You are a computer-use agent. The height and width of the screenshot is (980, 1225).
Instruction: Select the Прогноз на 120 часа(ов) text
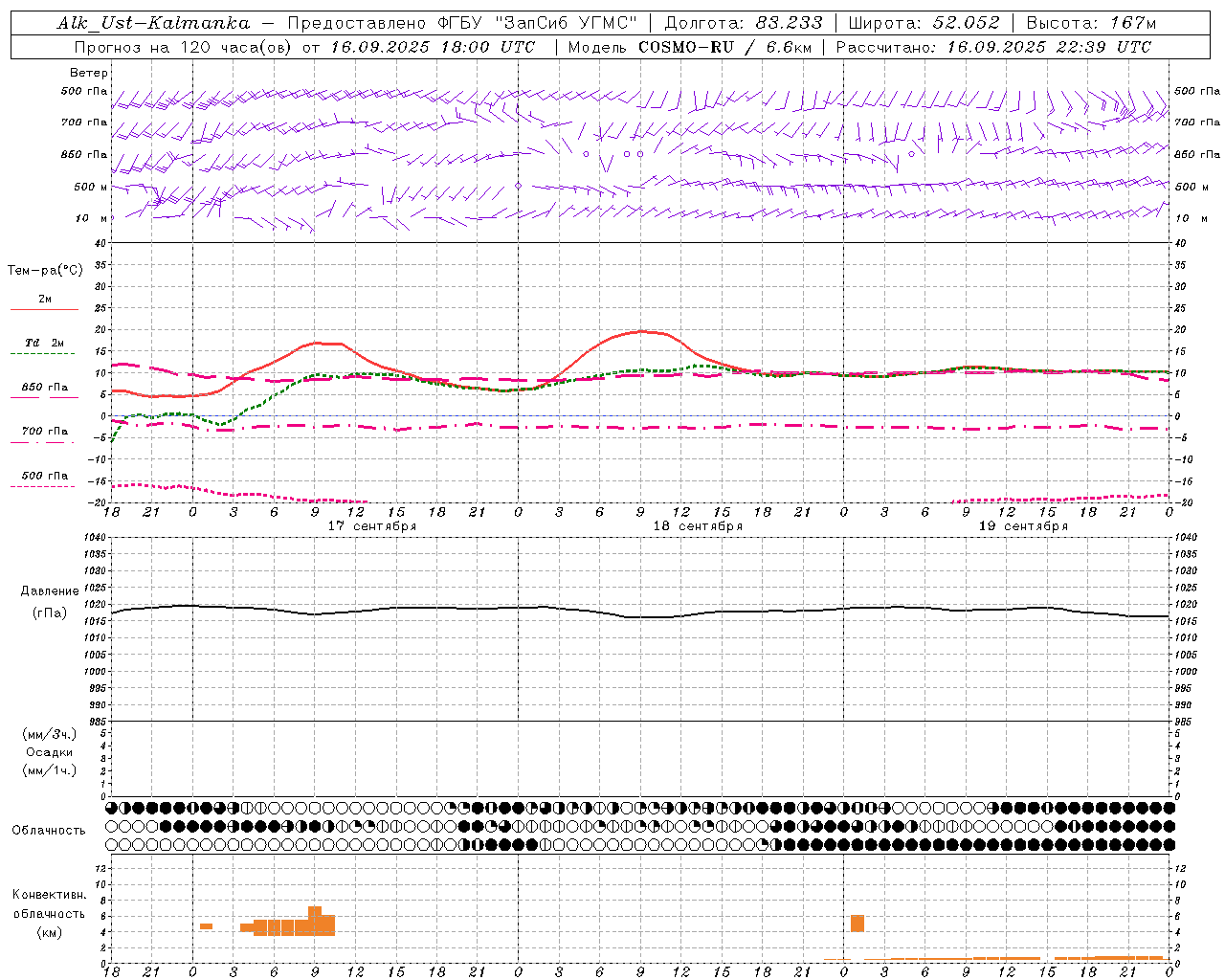point(185,47)
